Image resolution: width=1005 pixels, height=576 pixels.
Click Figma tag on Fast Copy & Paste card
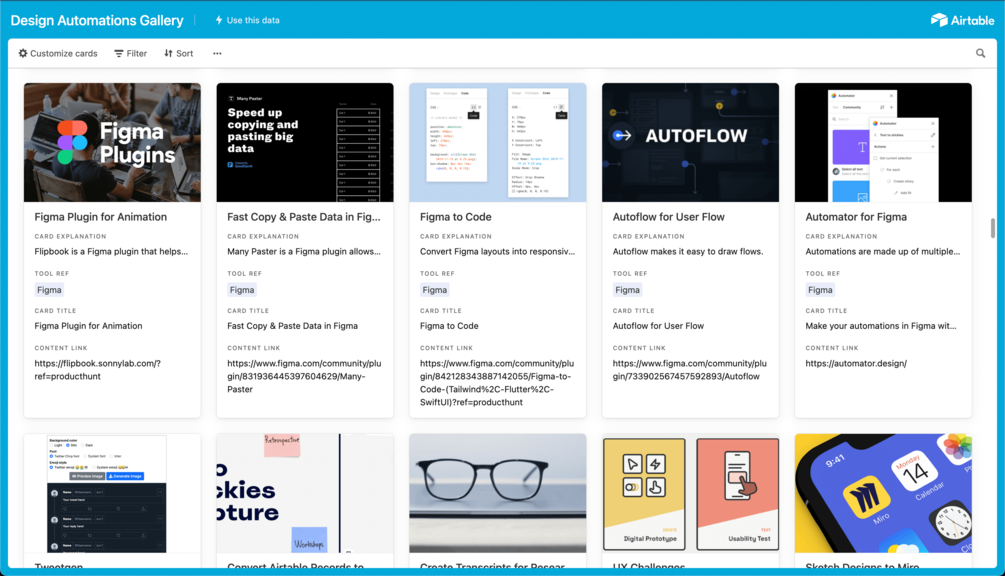point(242,290)
